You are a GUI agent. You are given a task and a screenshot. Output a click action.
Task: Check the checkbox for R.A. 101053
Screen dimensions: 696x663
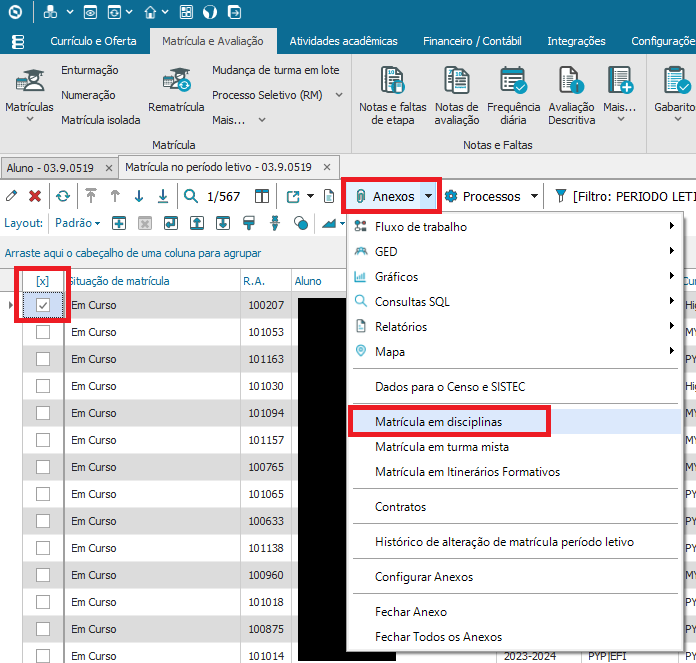[43, 332]
